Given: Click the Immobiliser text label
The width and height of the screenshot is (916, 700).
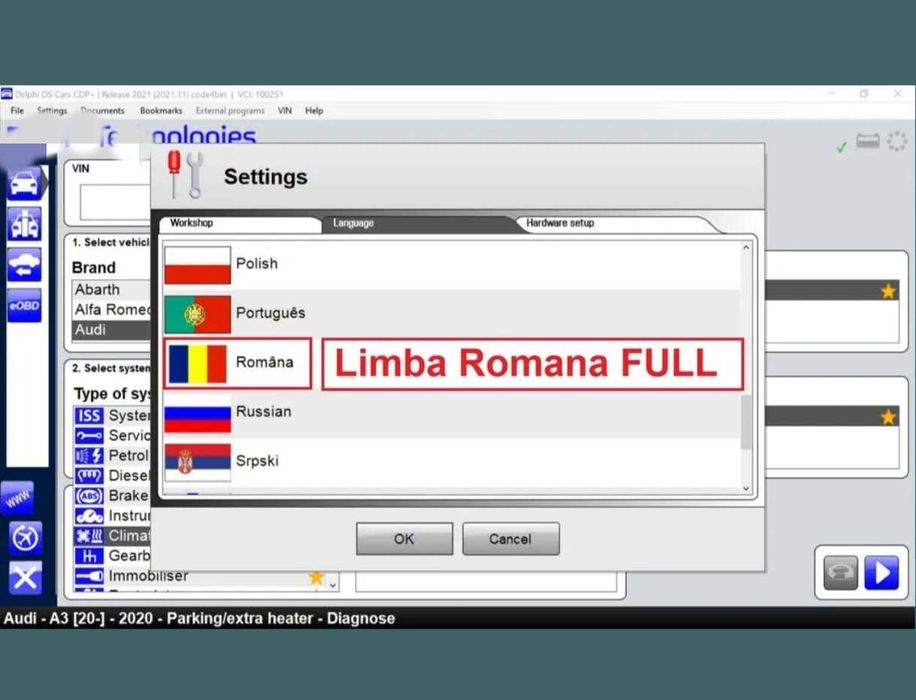Looking at the screenshot, I should click(148, 576).
